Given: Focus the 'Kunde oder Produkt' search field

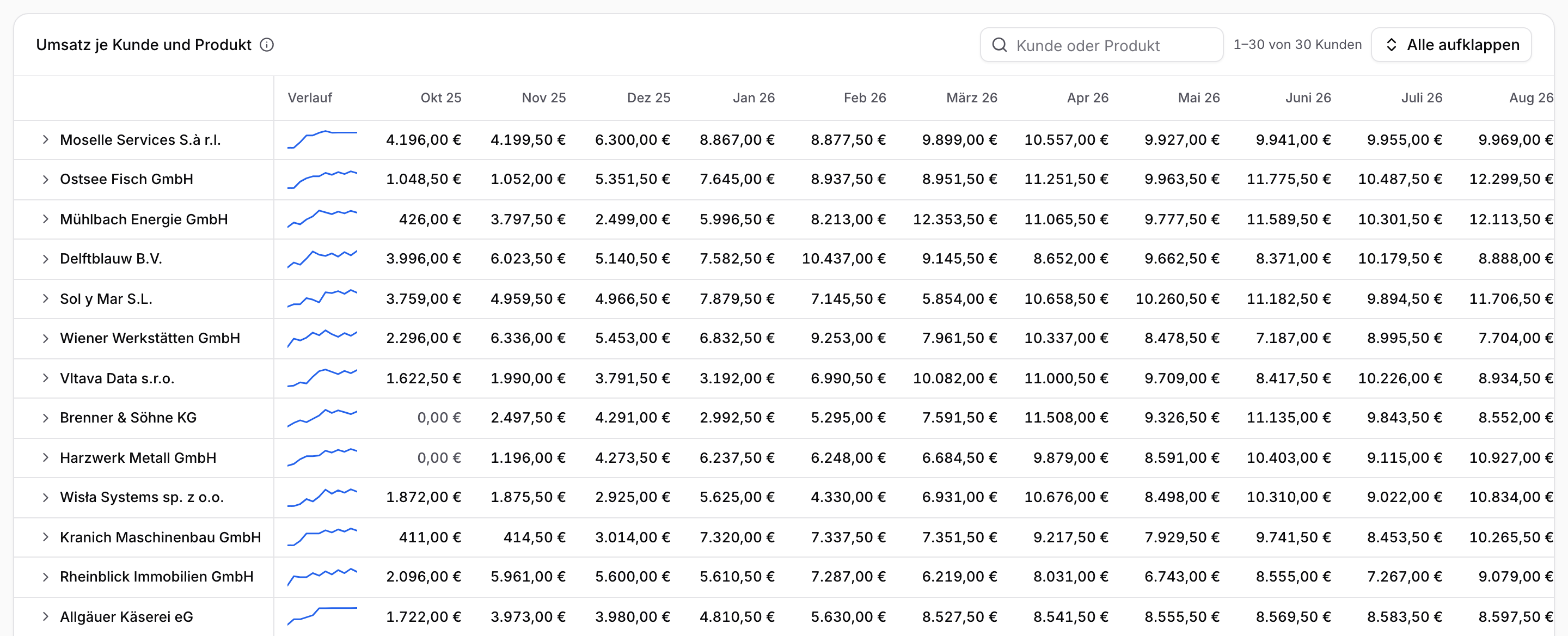Looking at the screenshot, I should coord(1101,45).
